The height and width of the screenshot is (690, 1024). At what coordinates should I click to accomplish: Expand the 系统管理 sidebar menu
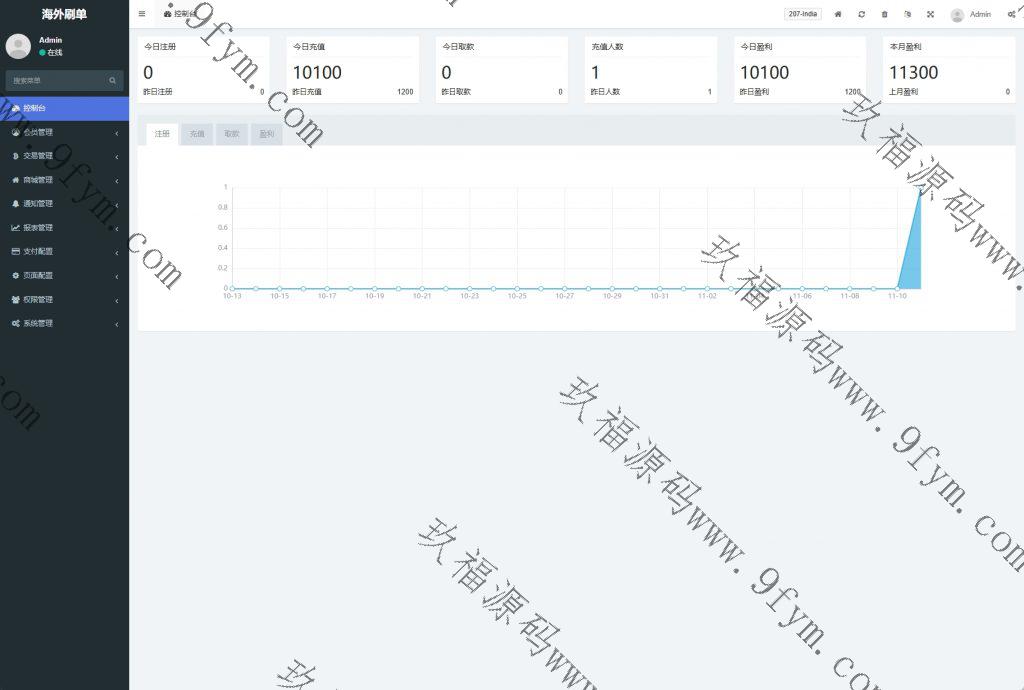tap(64, 324)
